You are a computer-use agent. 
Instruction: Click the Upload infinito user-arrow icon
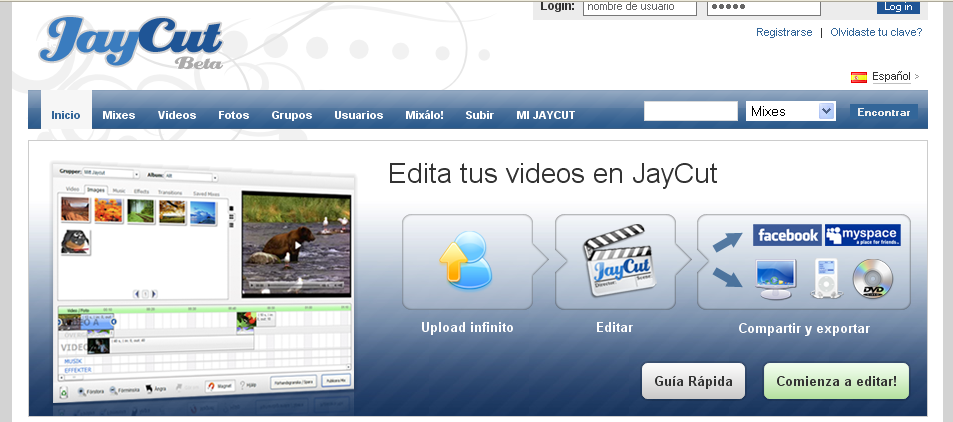(x=465, y=260)
